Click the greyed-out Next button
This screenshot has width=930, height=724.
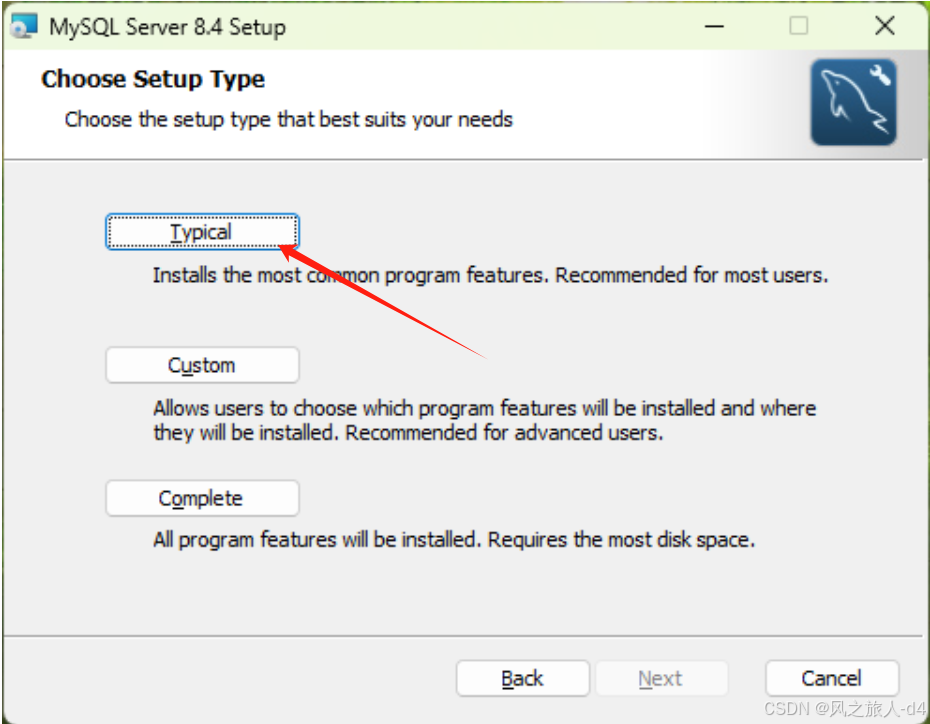661,678
